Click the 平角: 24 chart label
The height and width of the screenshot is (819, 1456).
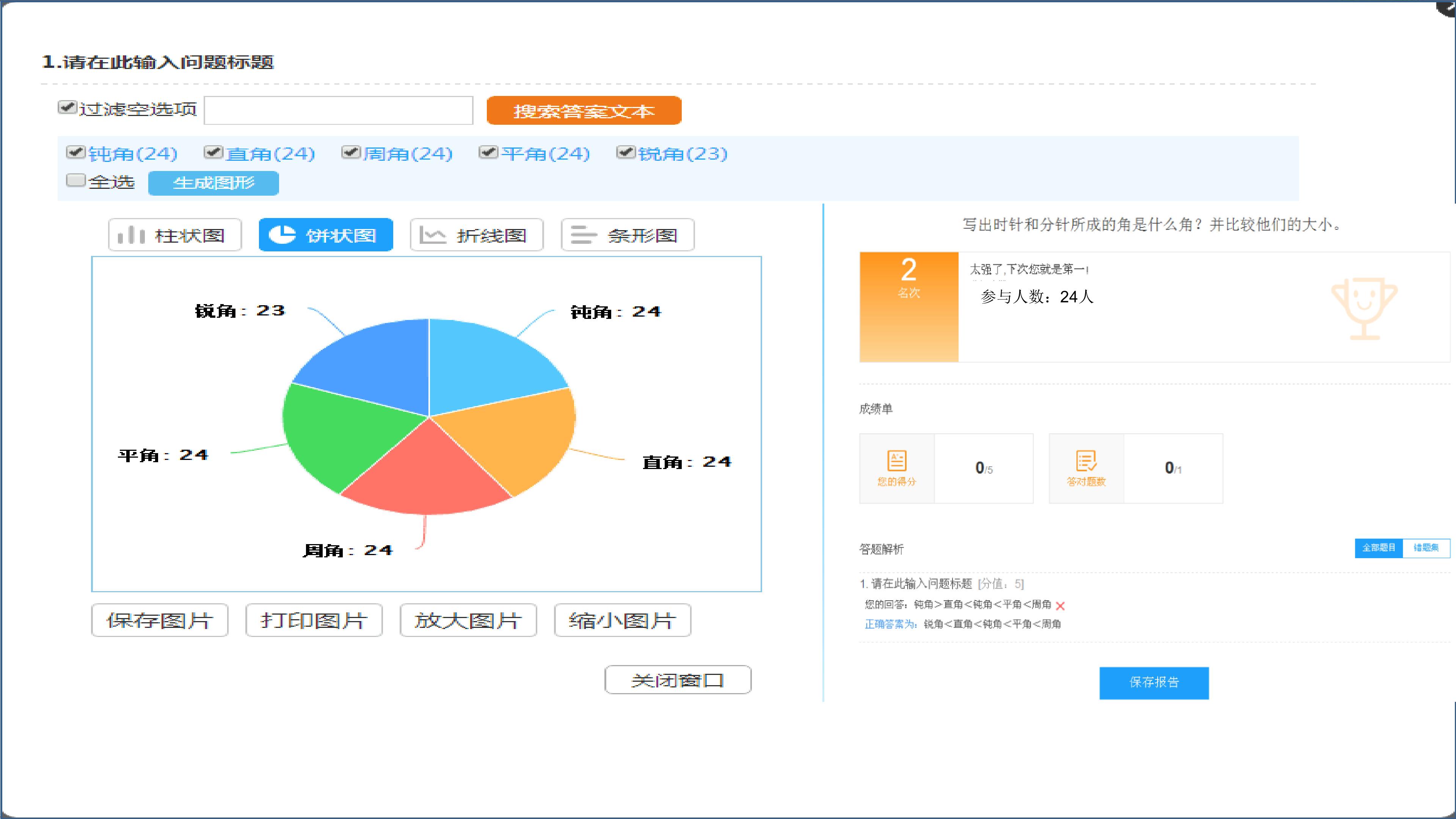(163, 455)
